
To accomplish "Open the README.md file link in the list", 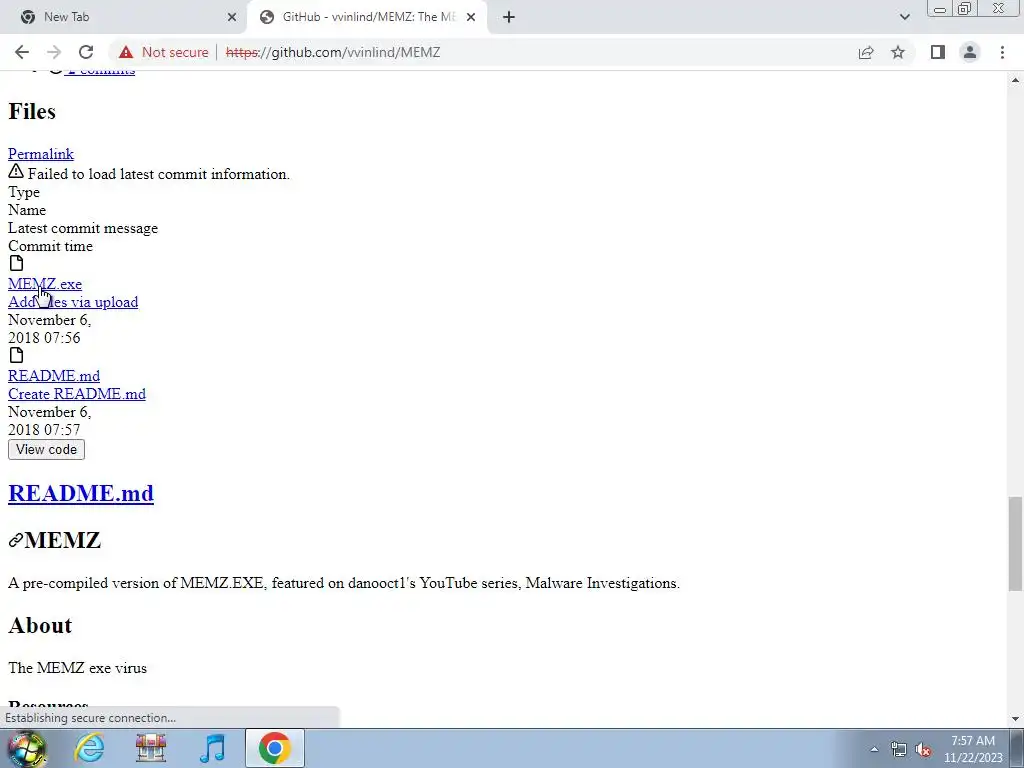I will click(x=54, y=376).
